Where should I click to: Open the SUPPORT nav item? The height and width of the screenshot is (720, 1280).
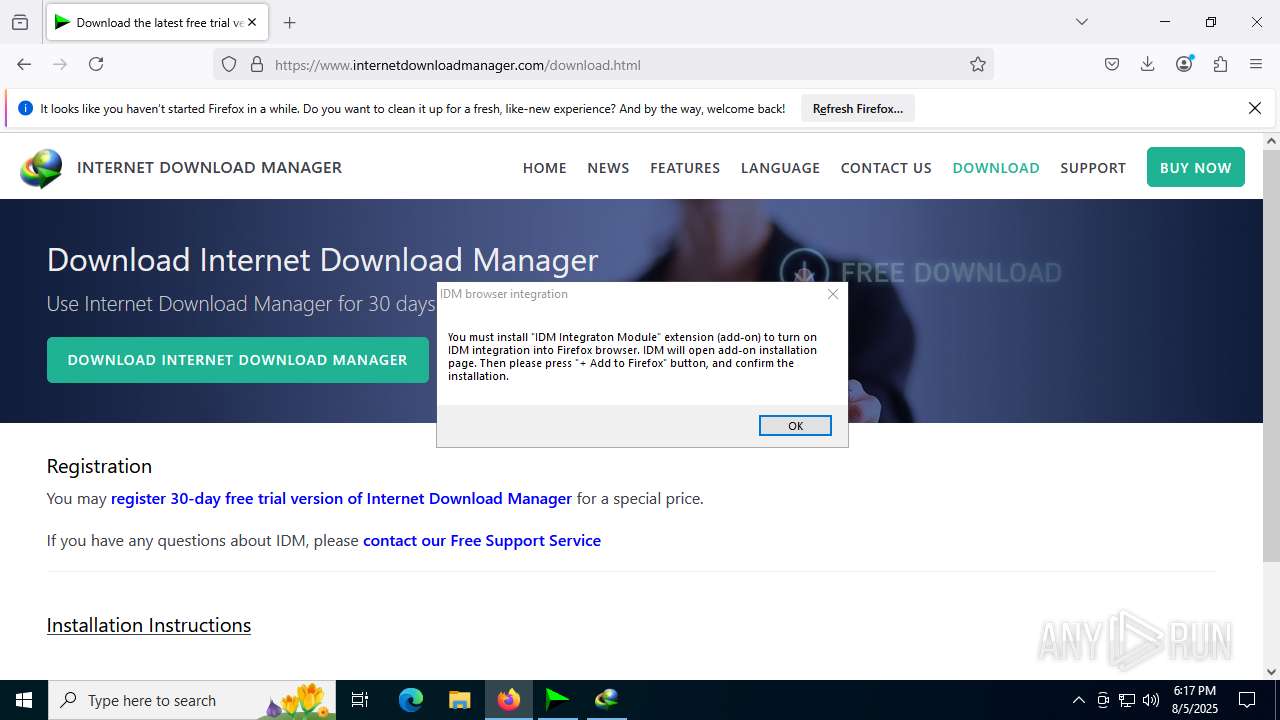coord(1093,168)
